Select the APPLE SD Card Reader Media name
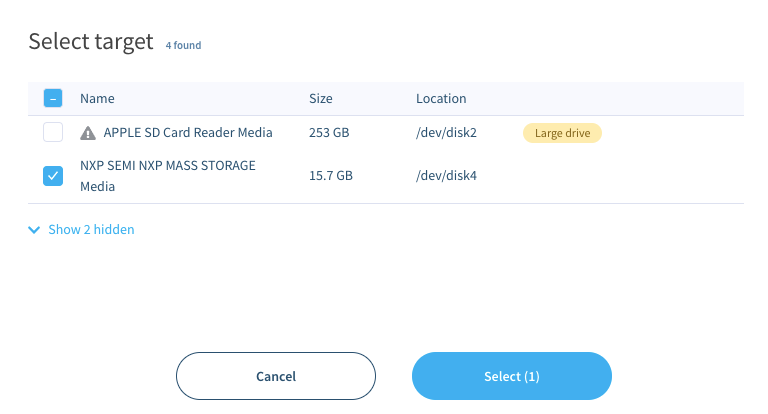Screen dimensions: 768x414 (187, 133)
